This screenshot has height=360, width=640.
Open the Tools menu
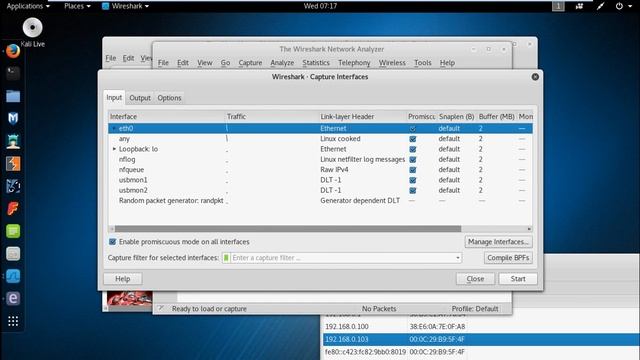click(x=423, y=63)
